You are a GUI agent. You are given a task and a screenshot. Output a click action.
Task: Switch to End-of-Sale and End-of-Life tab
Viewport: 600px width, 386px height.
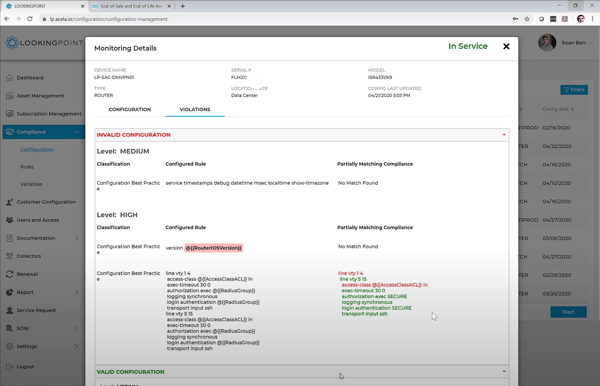coord(132,6)
